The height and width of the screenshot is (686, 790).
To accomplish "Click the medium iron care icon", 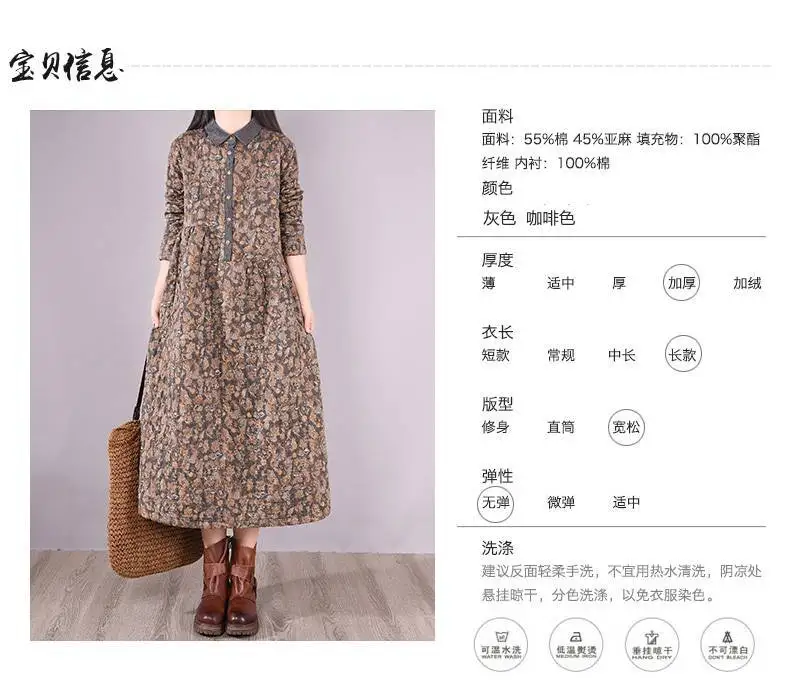I will (x=576, y=645).
